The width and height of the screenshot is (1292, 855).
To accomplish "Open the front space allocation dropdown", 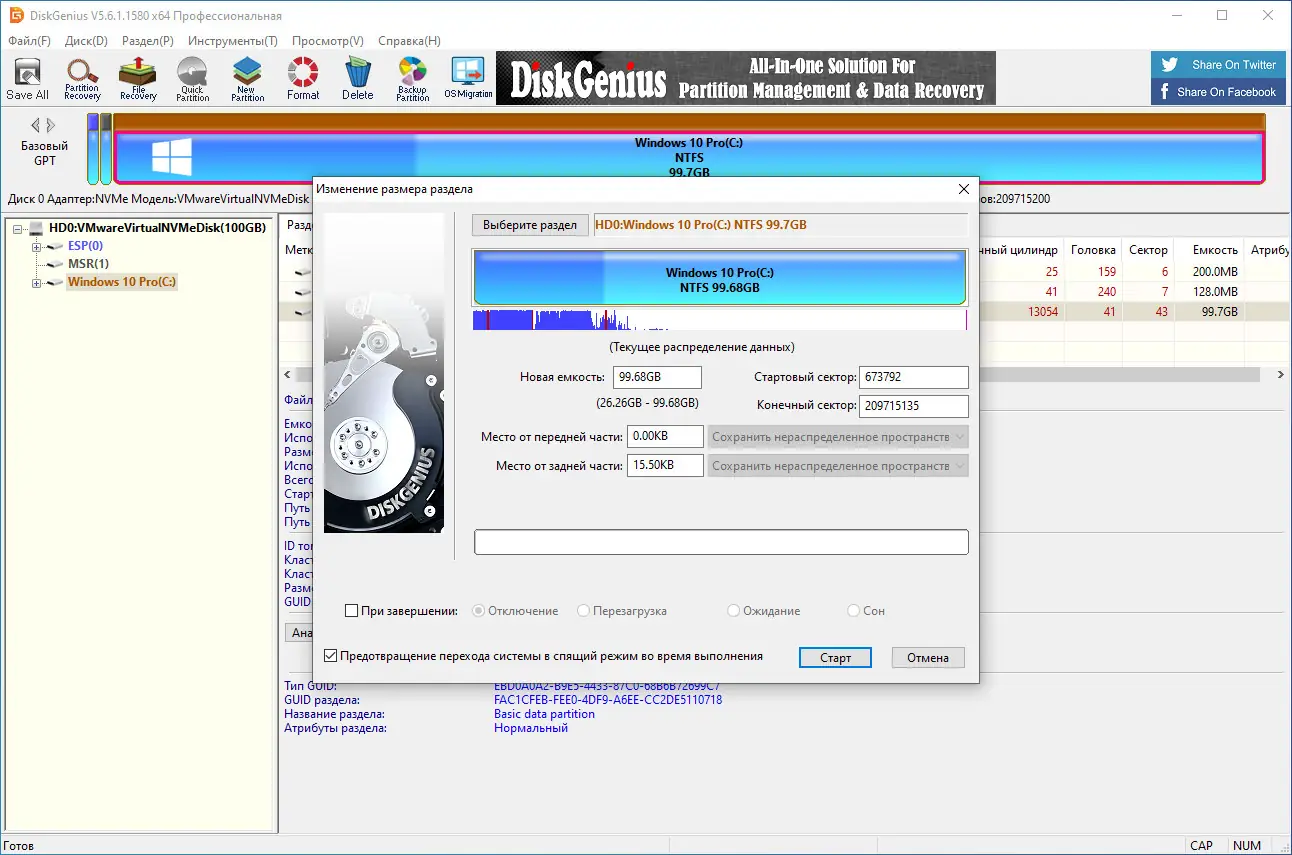I will point(838,437).
